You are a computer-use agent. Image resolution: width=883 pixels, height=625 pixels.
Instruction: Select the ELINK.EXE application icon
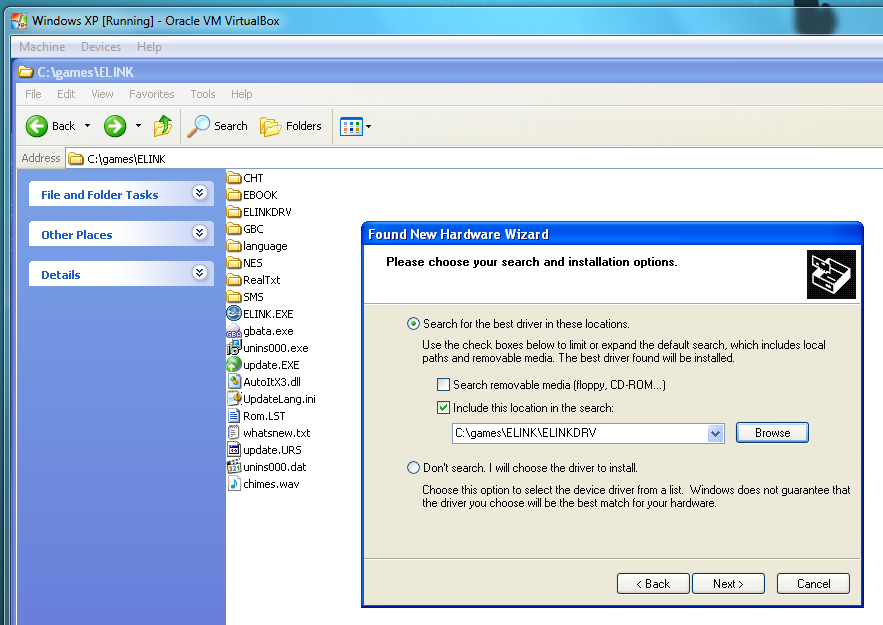234,313
